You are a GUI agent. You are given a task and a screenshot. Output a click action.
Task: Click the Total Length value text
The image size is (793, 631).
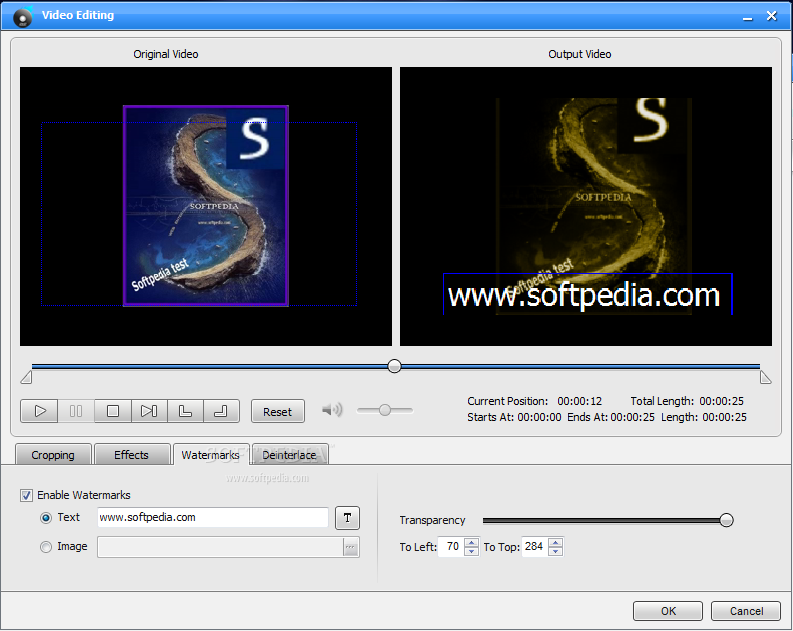(722, 401)
